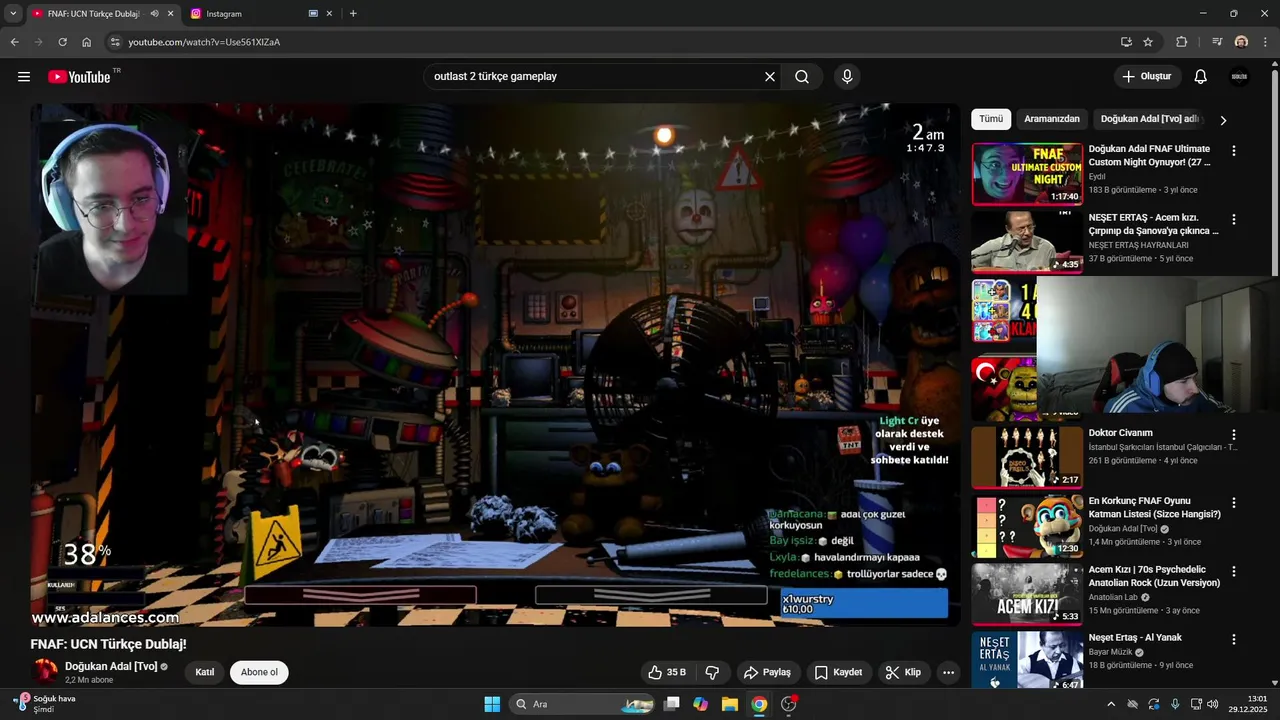The width and height of the screenshot is (1280, 720).
Task: Close the Instagram tab
Action: click(x=327, y=14)
